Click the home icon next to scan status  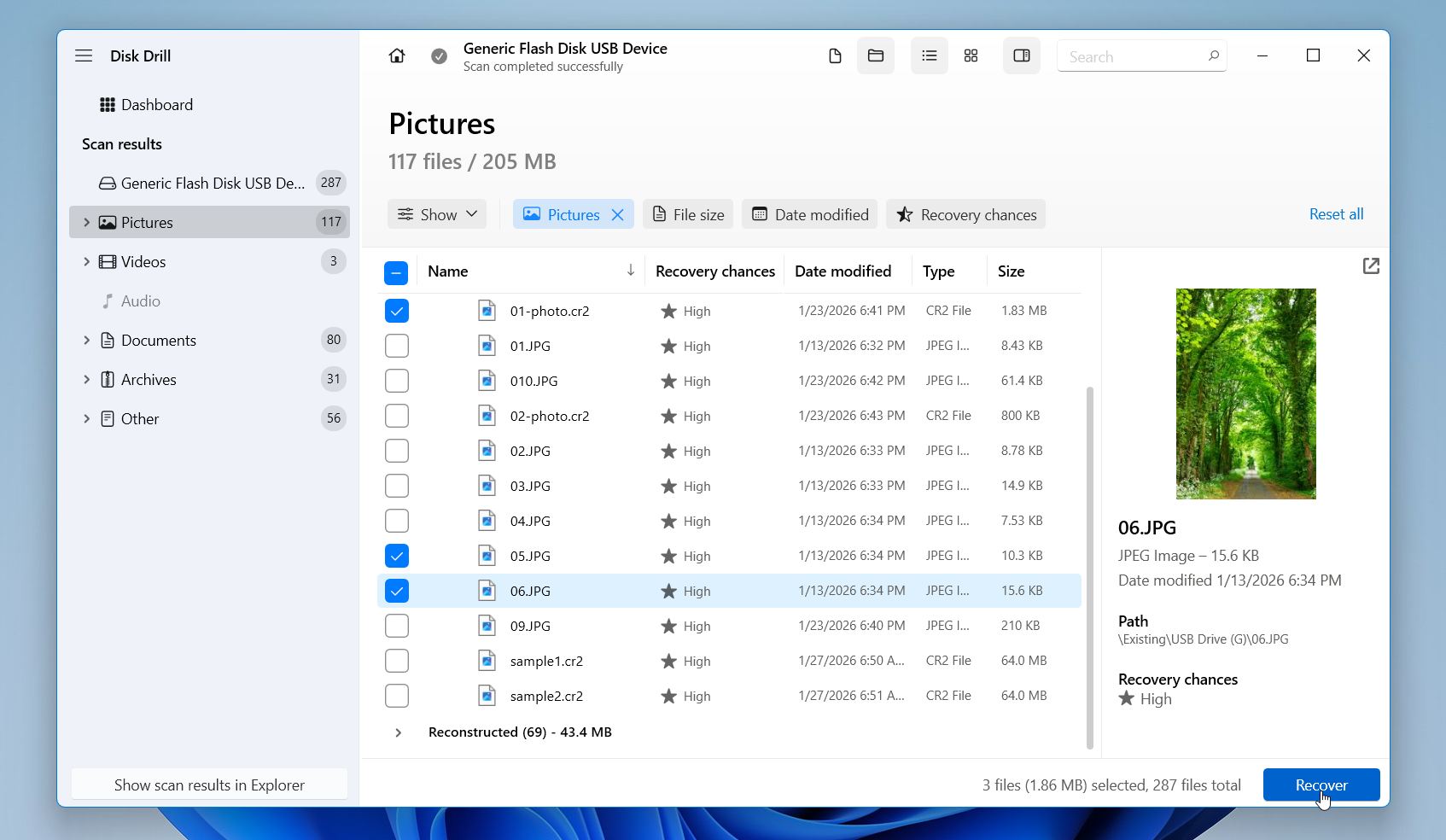pos(396,55)
